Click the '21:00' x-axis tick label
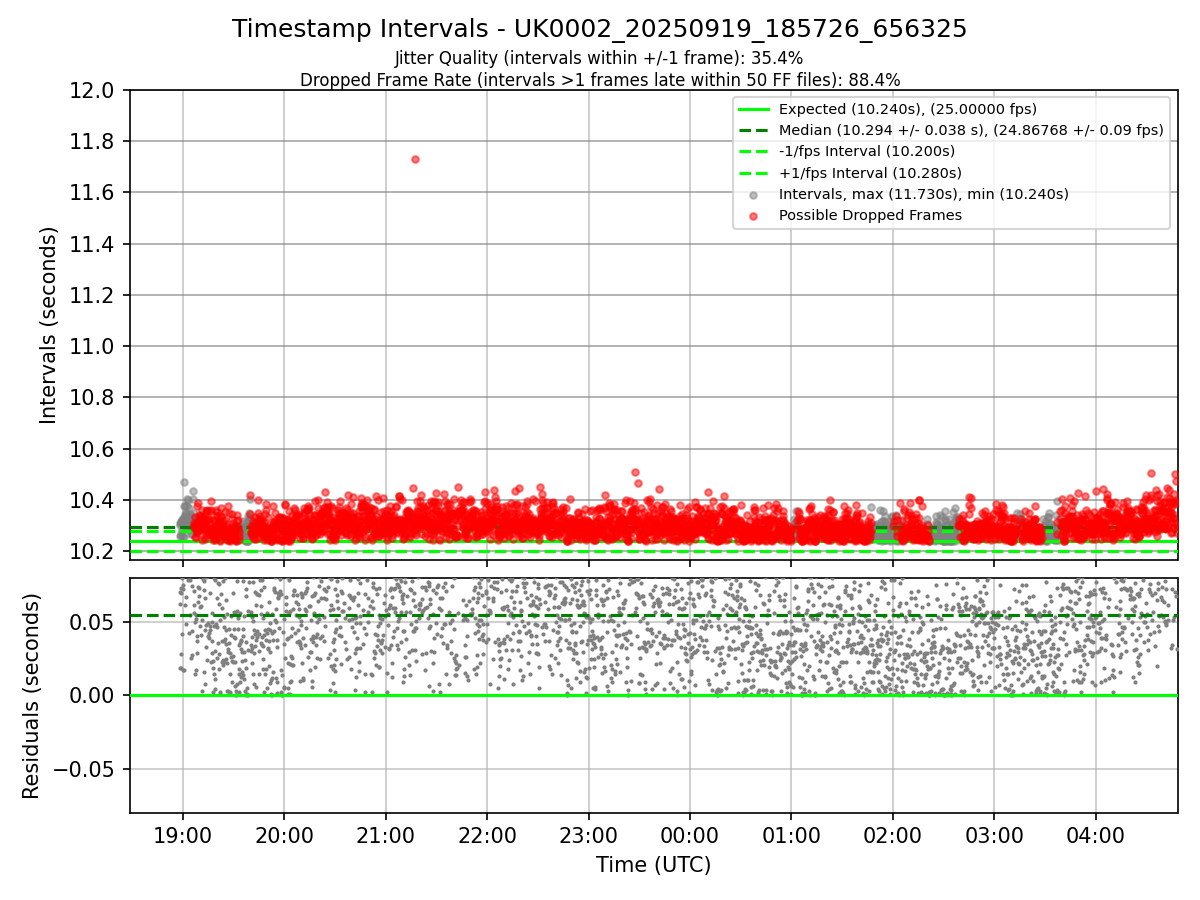Image resolution: width=1200 pixels, height=900 pixels. pos(385,834)
